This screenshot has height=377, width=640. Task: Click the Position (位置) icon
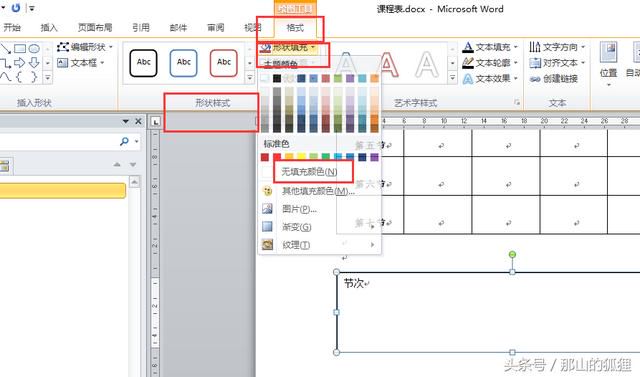click(608, 53)
